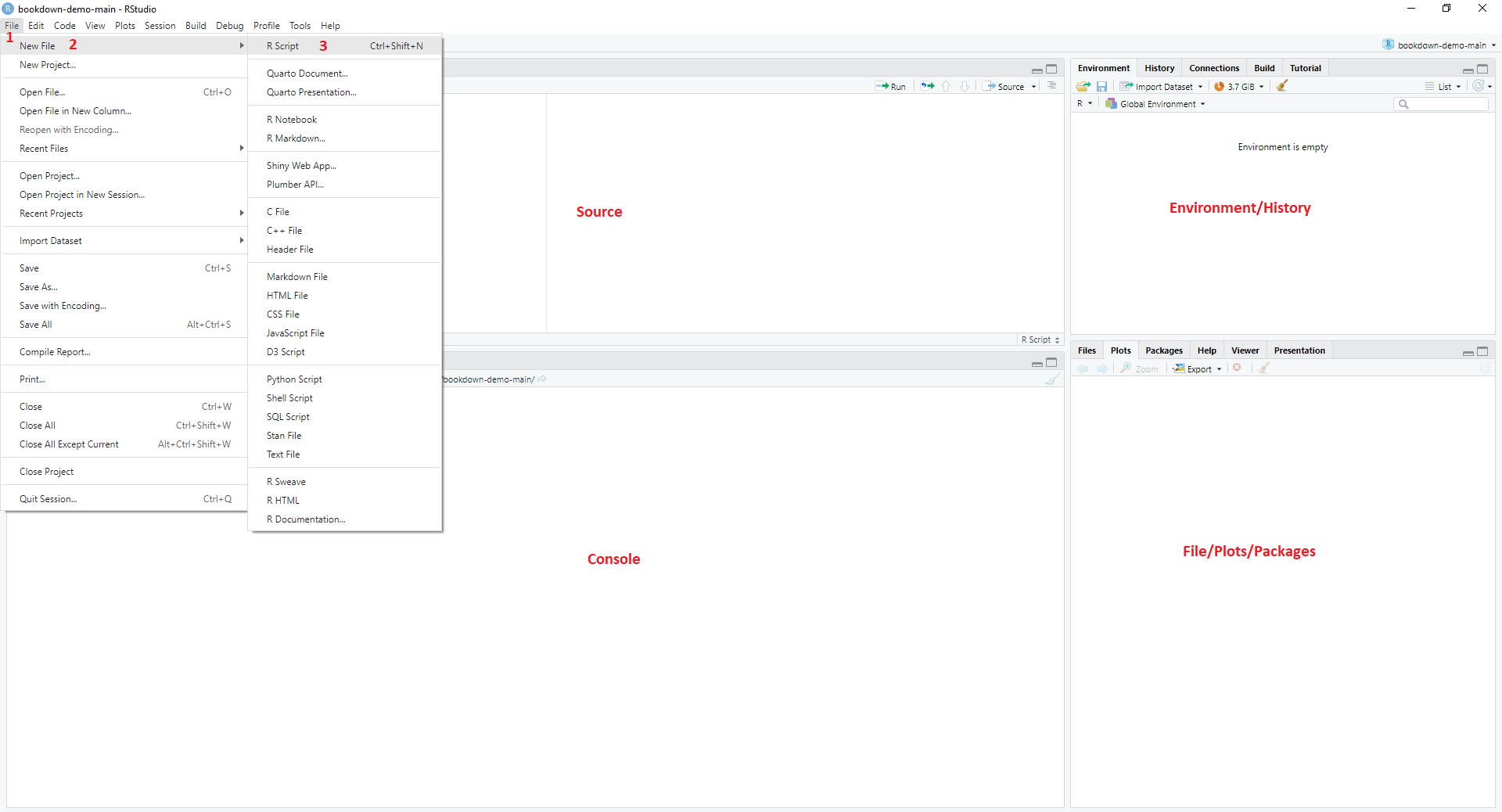This screenshot has width=1502, height=812.
Task: Create a new R Script
Action: (x=282, y=45)
